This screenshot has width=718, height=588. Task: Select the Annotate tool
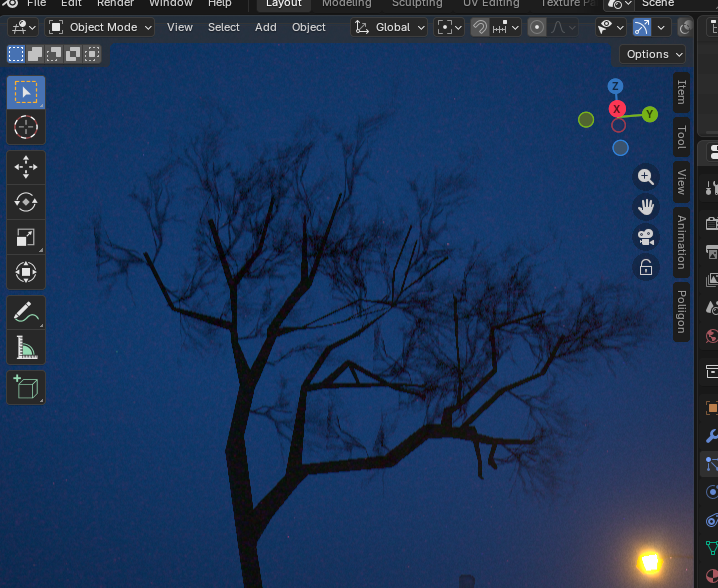coord(26,312)
